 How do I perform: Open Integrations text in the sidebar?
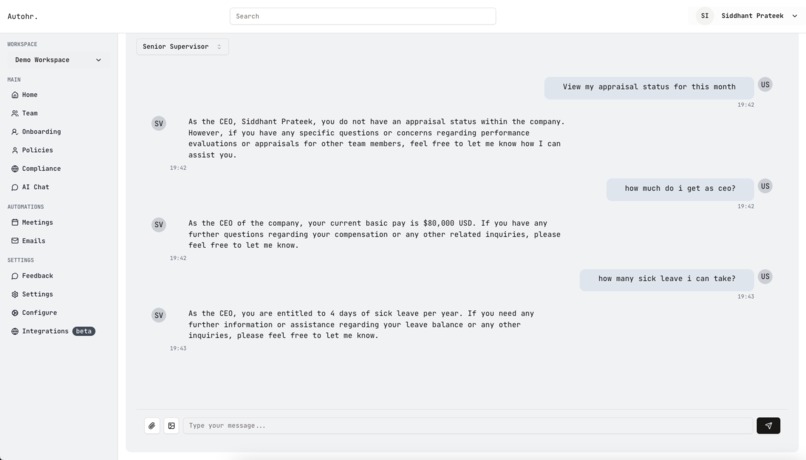(x=45, y=332)
